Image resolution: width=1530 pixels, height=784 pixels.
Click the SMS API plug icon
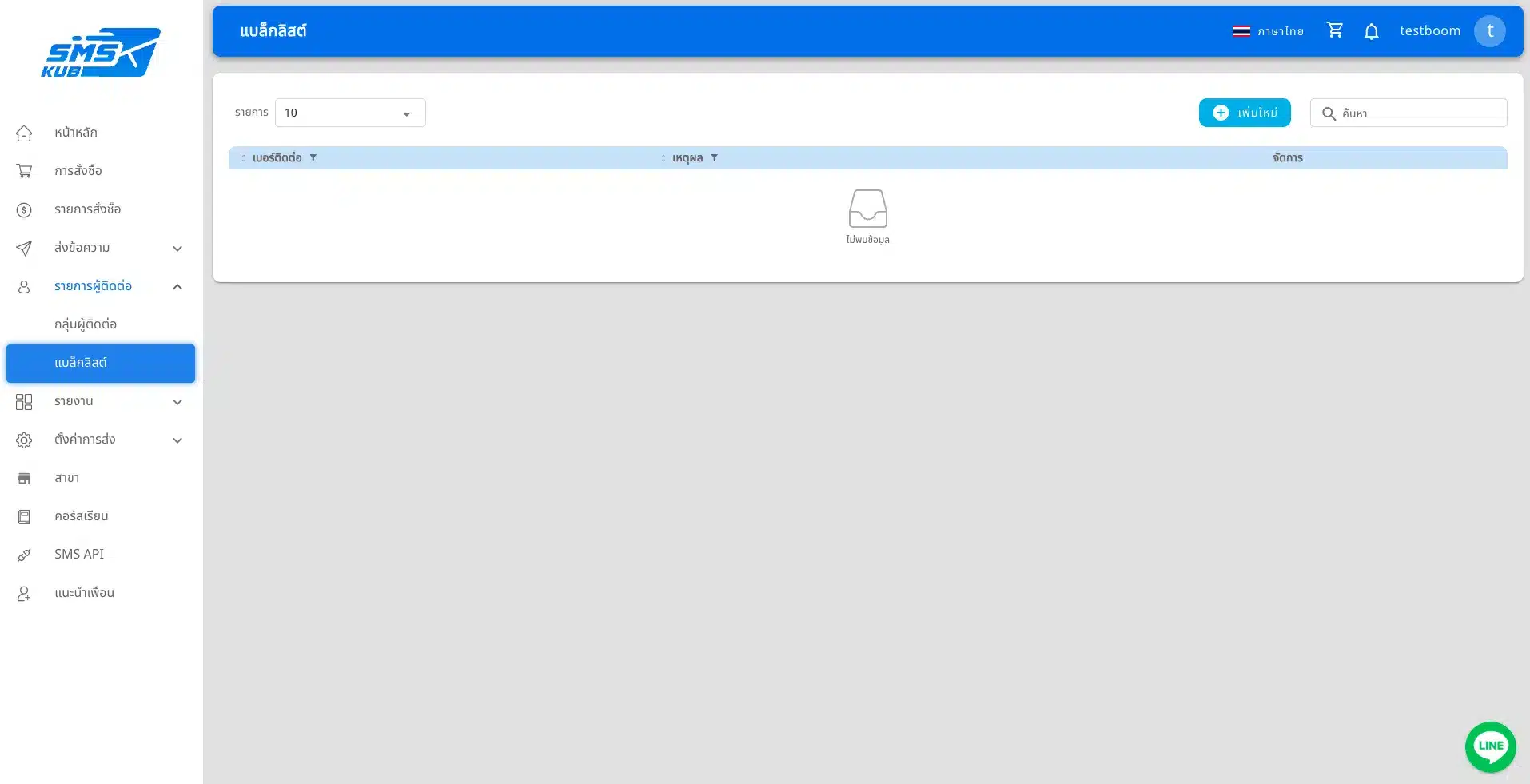click(x=24, y=555)
